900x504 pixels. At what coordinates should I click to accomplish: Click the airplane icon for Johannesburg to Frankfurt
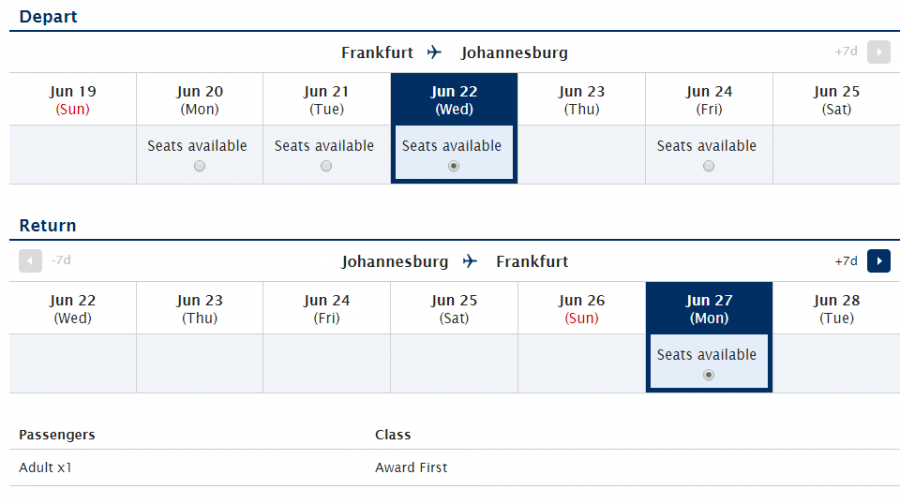tap(470, 261)
